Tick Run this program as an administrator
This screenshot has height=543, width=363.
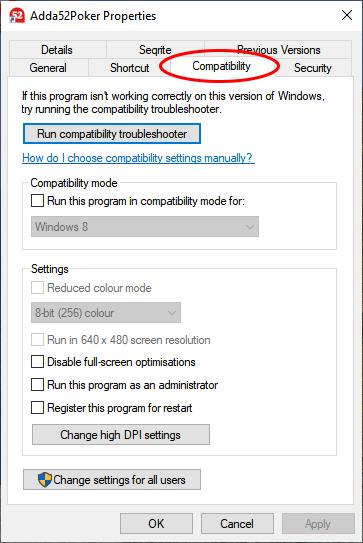tap(37, 384)
